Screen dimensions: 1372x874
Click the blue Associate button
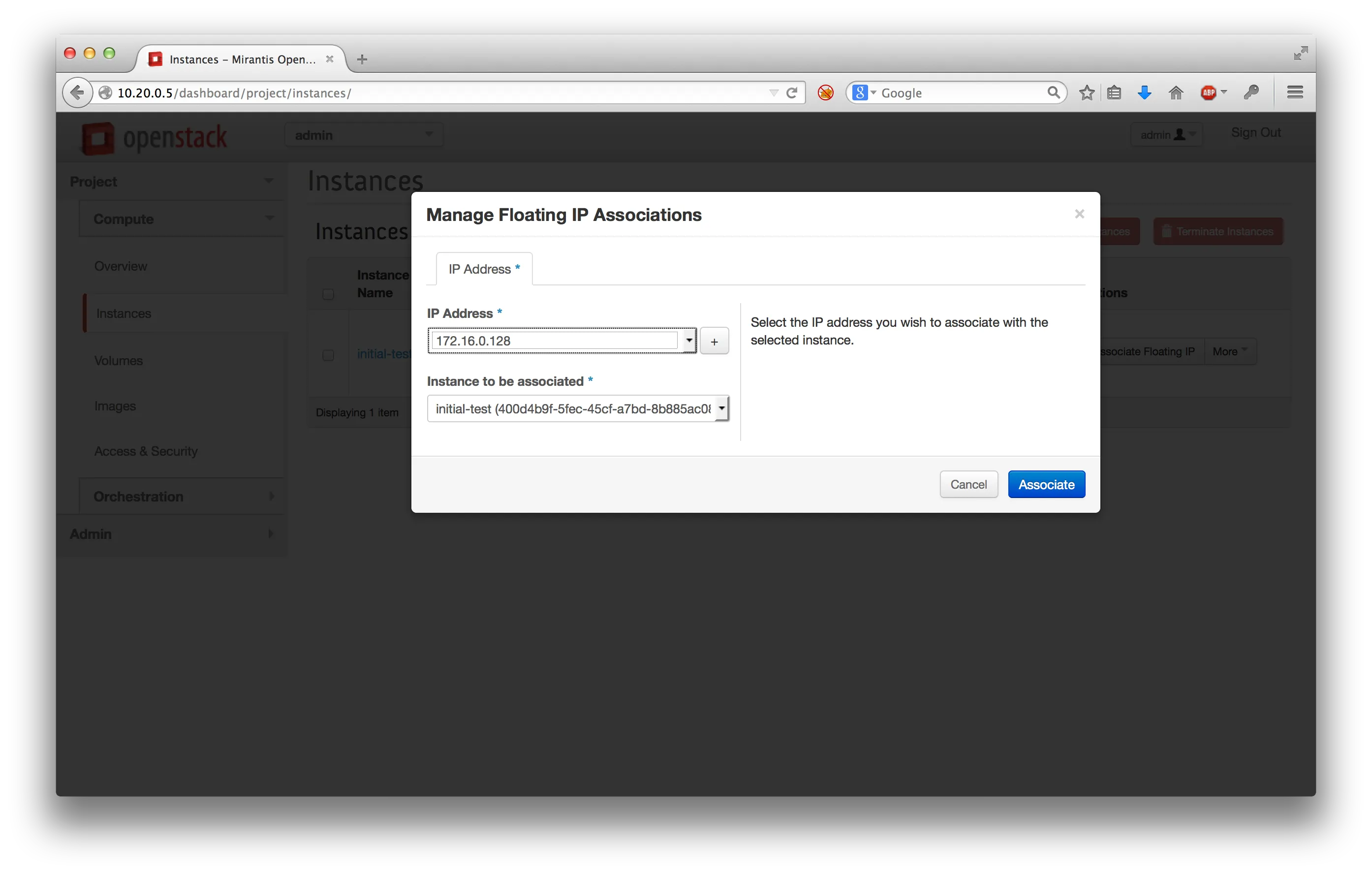click(1047, 484)
